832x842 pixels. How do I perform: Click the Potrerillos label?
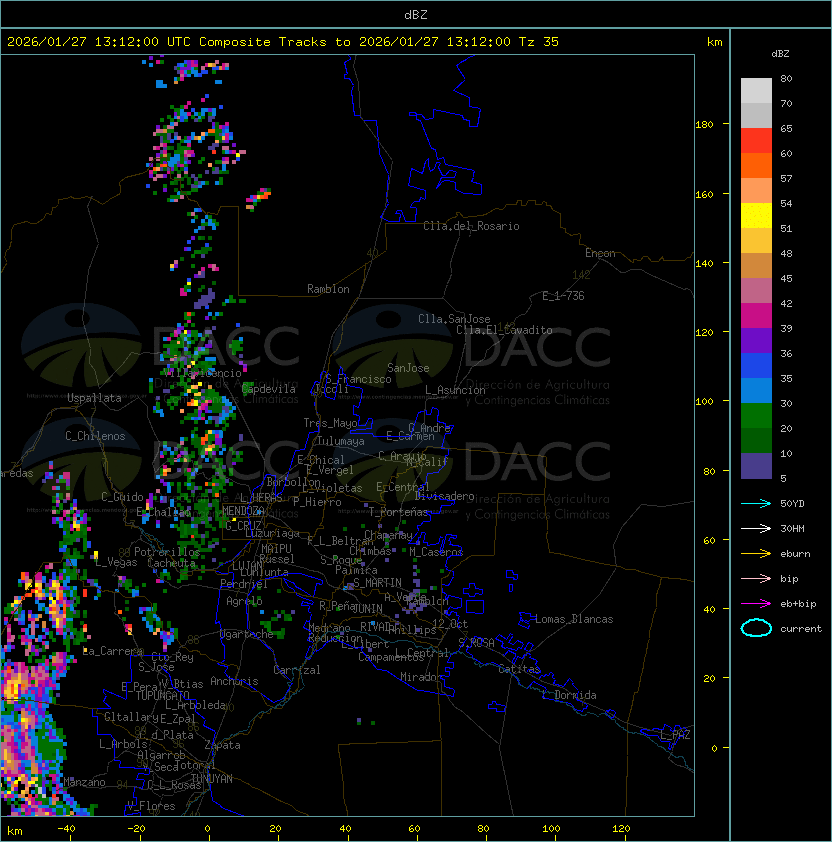click(167, 553)
